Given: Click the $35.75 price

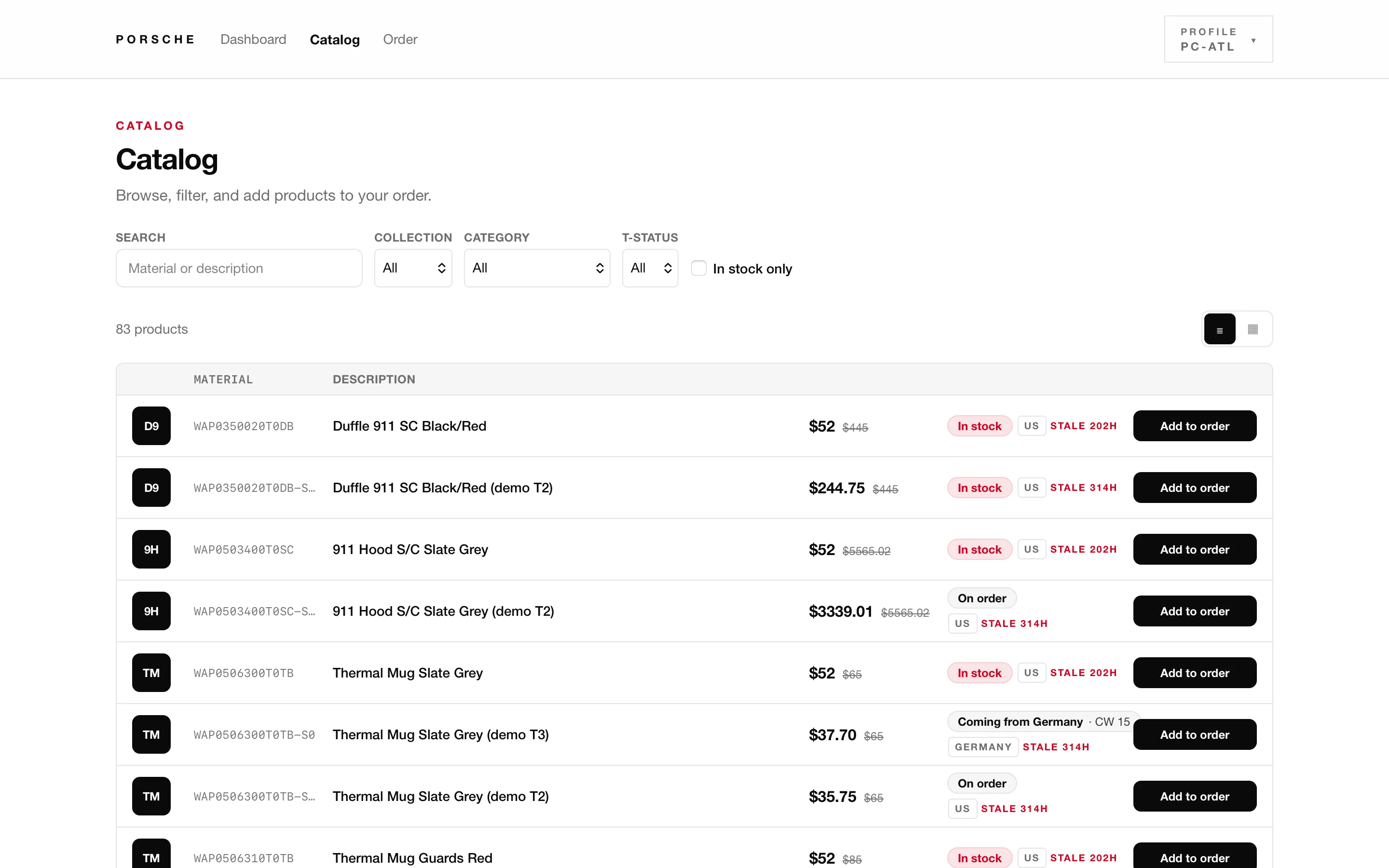Looking at the screenshot, I should (832, 796).
